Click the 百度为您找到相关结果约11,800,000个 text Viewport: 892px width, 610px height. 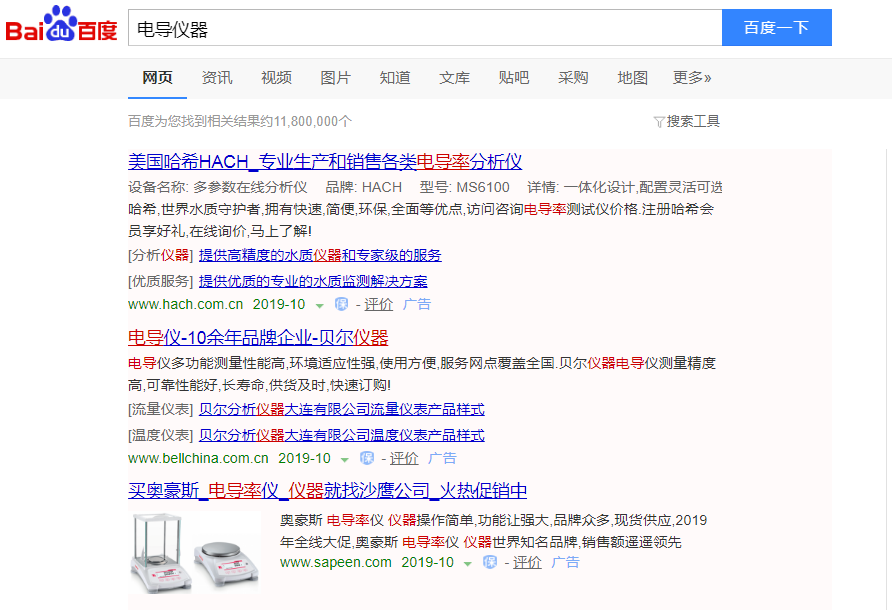pyautogui.click(x=240, y=121)
